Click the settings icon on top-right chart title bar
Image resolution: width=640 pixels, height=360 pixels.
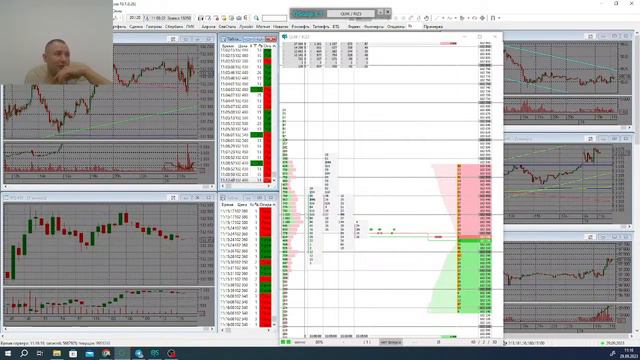coord(591,36)
